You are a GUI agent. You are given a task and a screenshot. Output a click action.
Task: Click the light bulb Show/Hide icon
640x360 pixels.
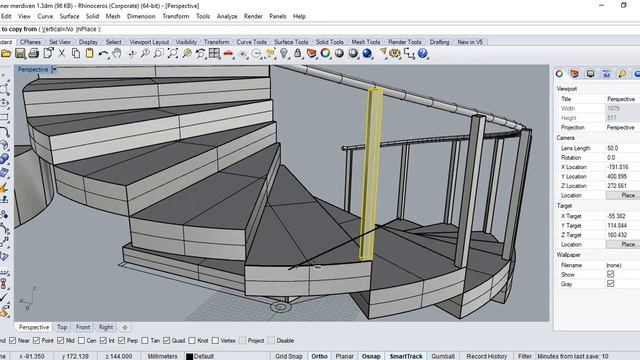pyautogui.click(x=284, y=53)
